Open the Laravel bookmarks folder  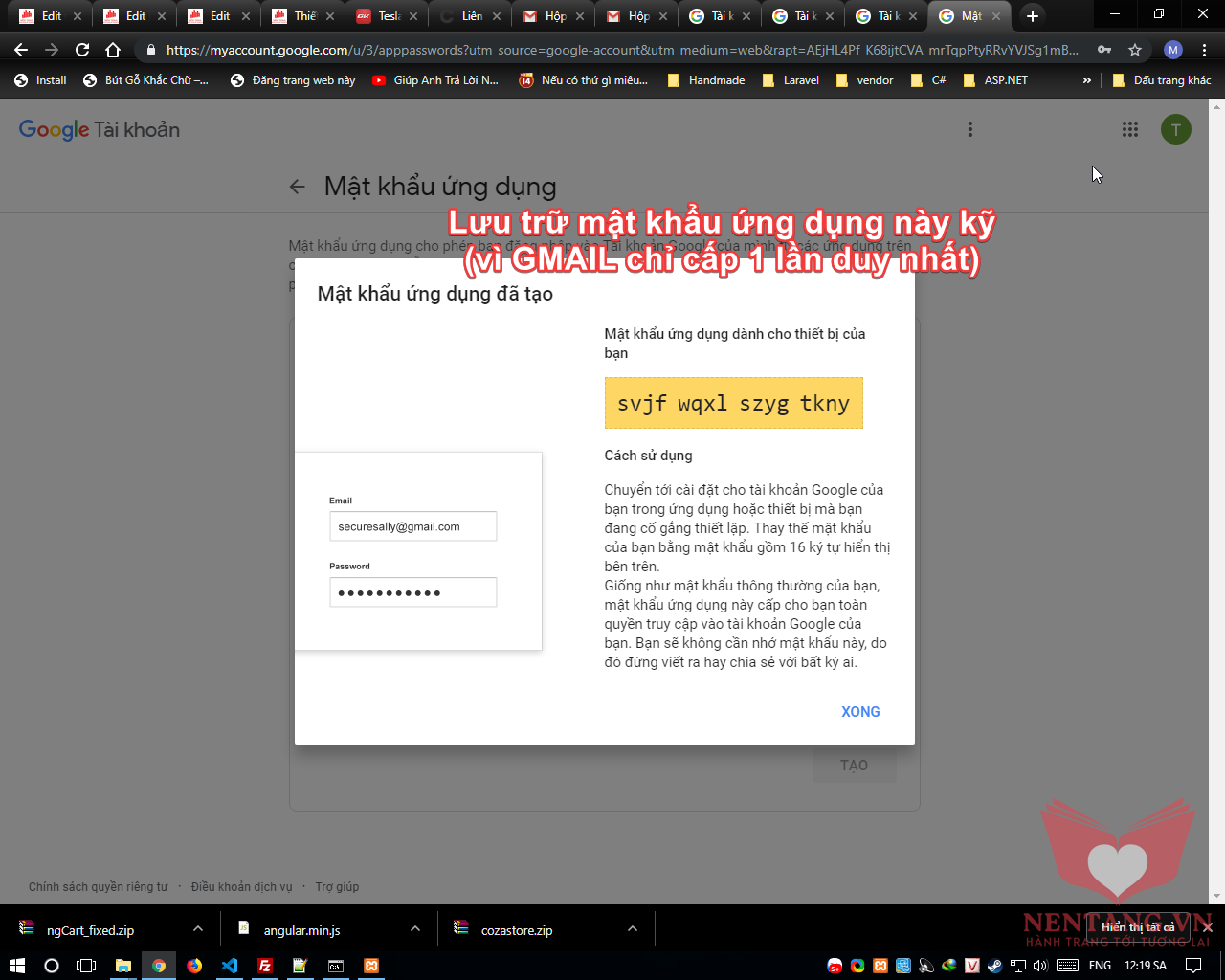tap(791, 80)
